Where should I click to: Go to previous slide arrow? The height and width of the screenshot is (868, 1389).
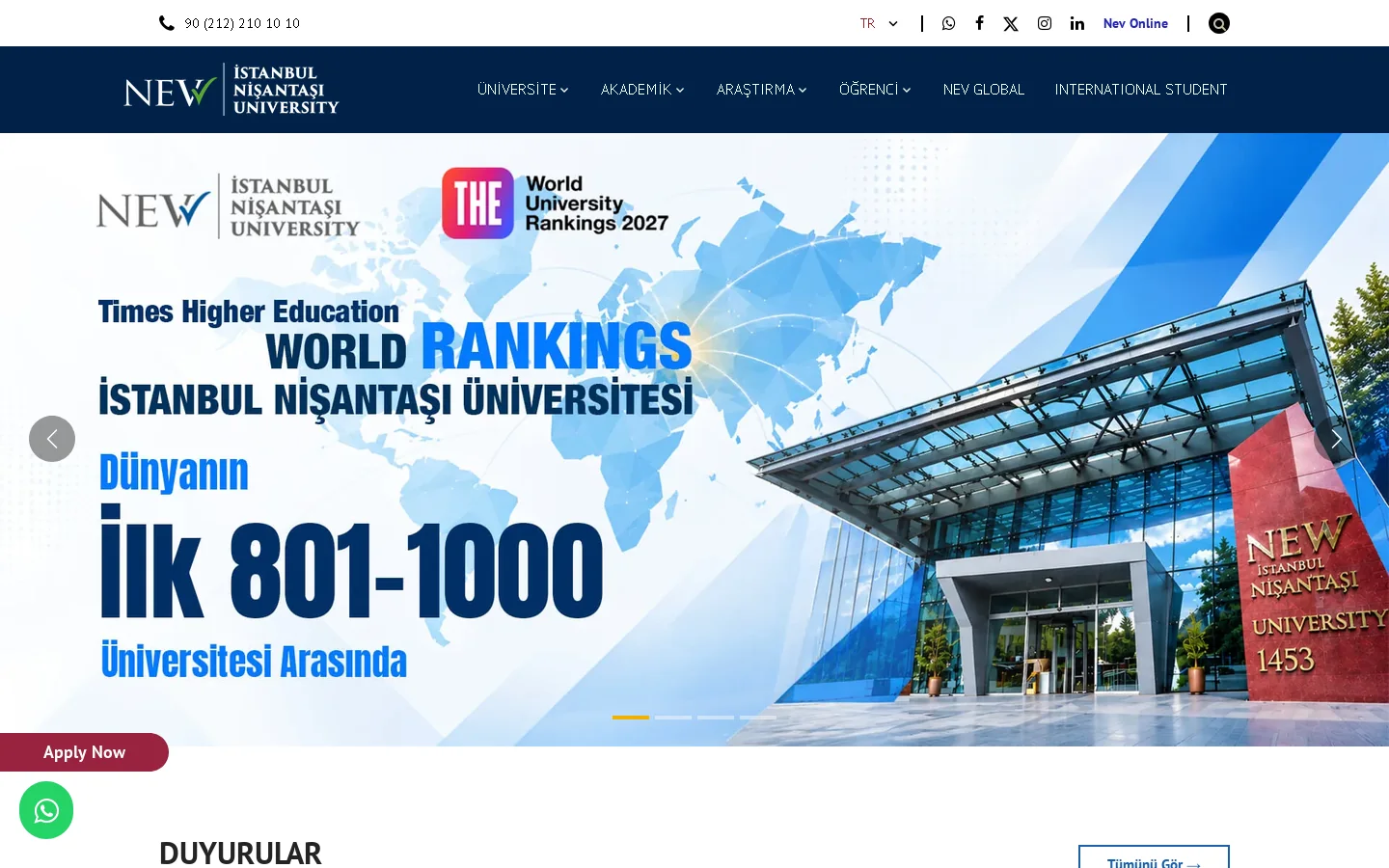tap(52, 439)
